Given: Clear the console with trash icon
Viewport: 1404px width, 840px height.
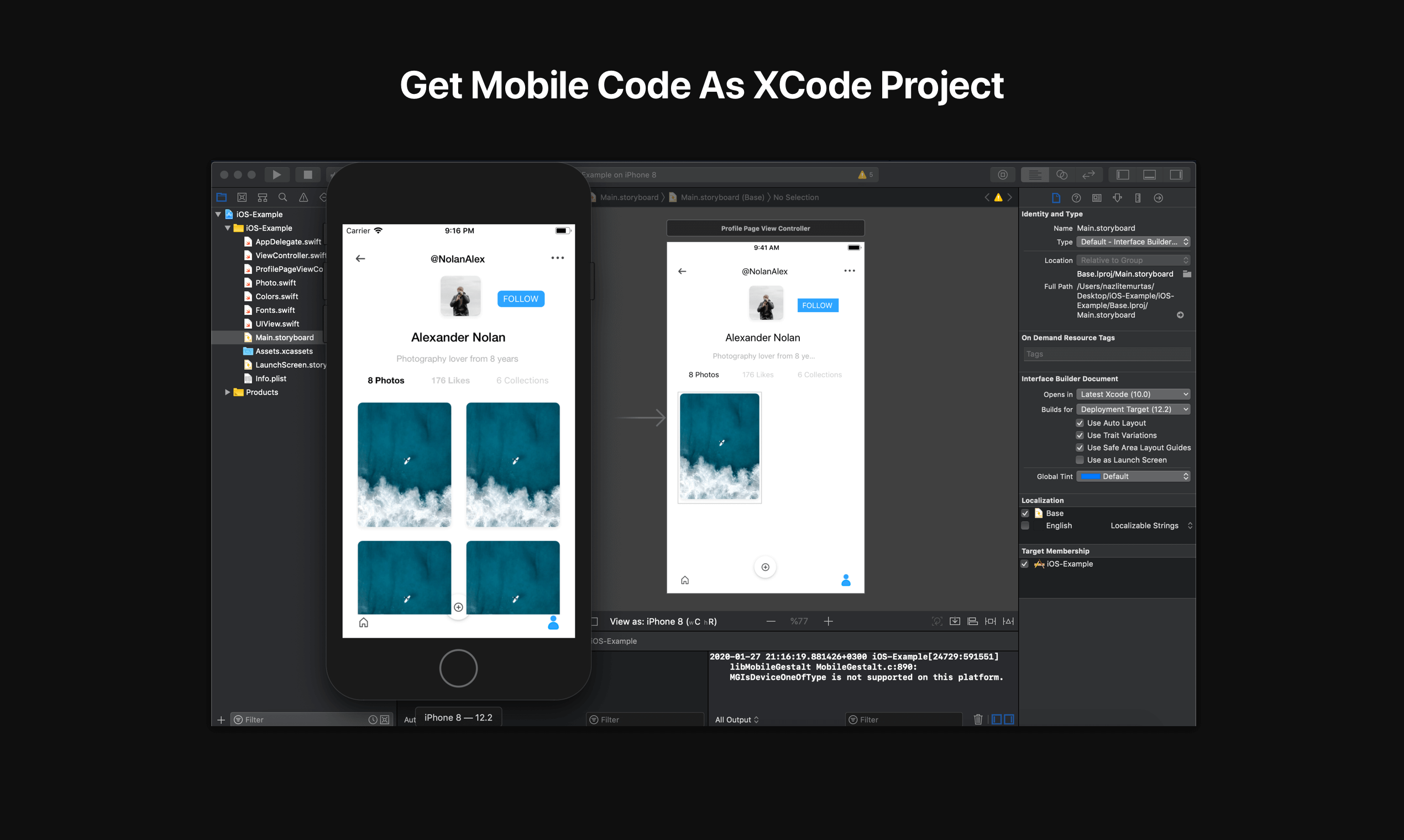Looking at the screenshot, I should click(978, 720).
